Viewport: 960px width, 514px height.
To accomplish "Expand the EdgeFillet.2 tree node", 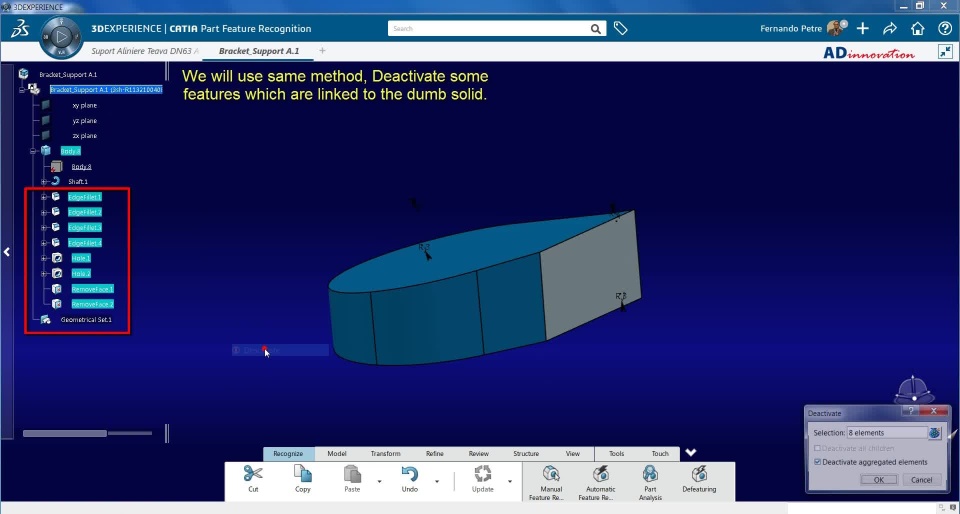I will coord(43,212).
